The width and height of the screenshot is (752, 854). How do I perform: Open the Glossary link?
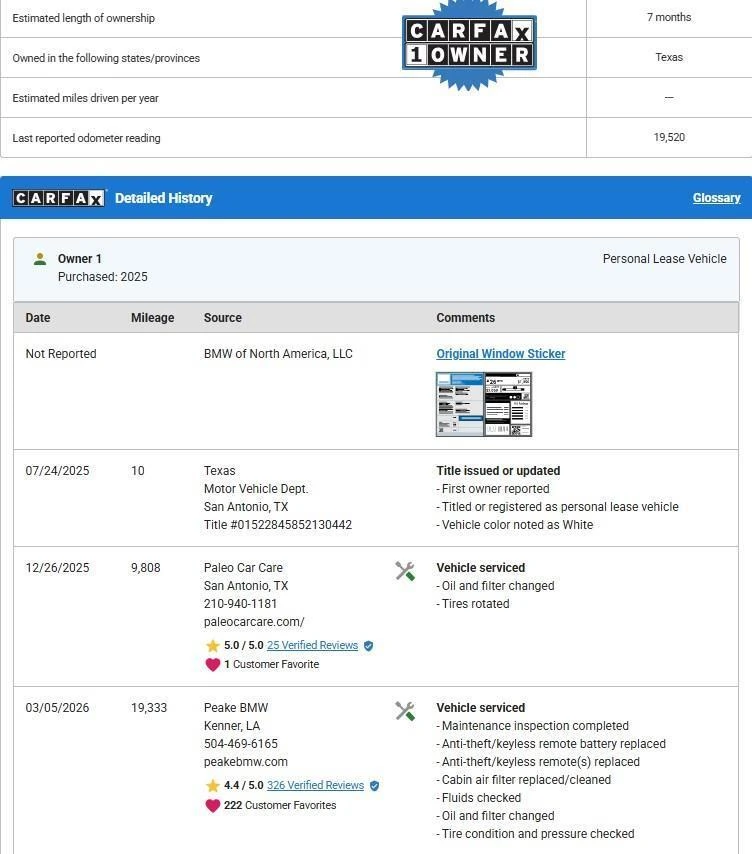point(717,198)
